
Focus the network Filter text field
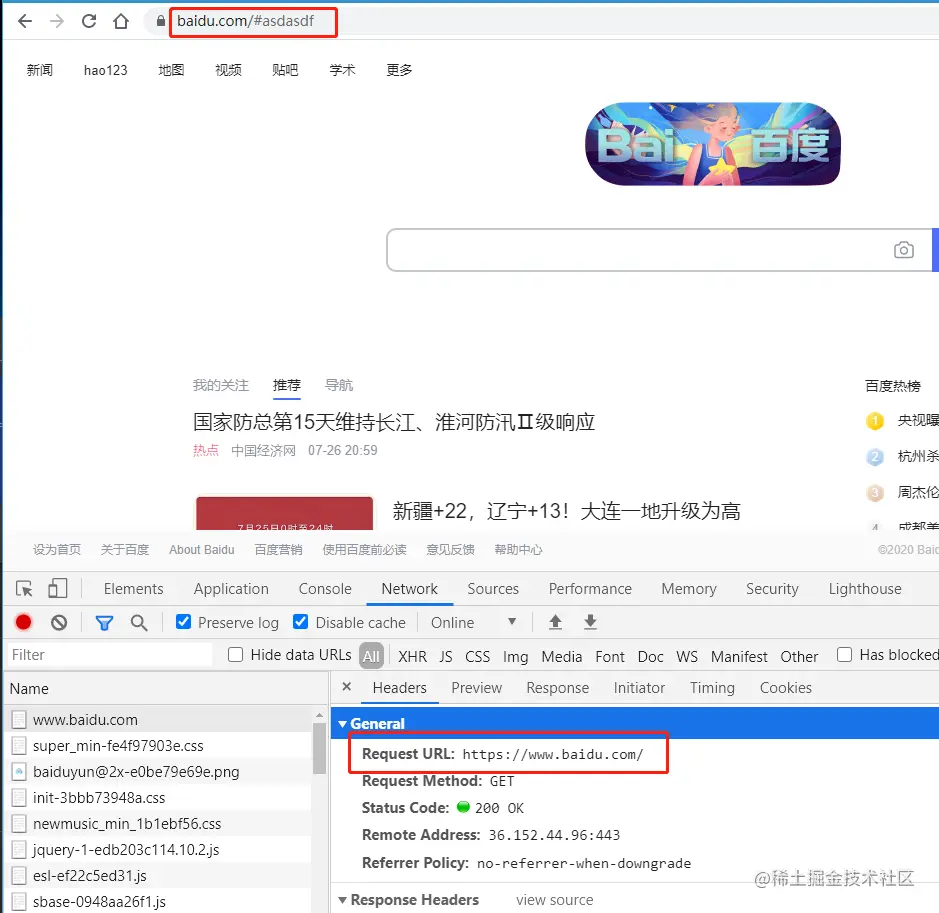[110, 655]
